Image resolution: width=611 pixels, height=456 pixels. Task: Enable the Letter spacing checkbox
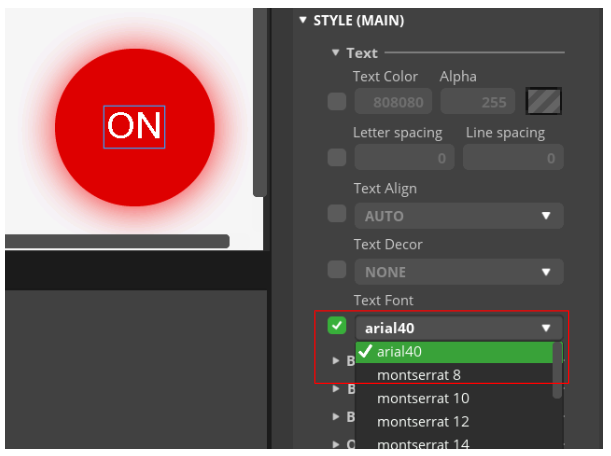(337, 158)
